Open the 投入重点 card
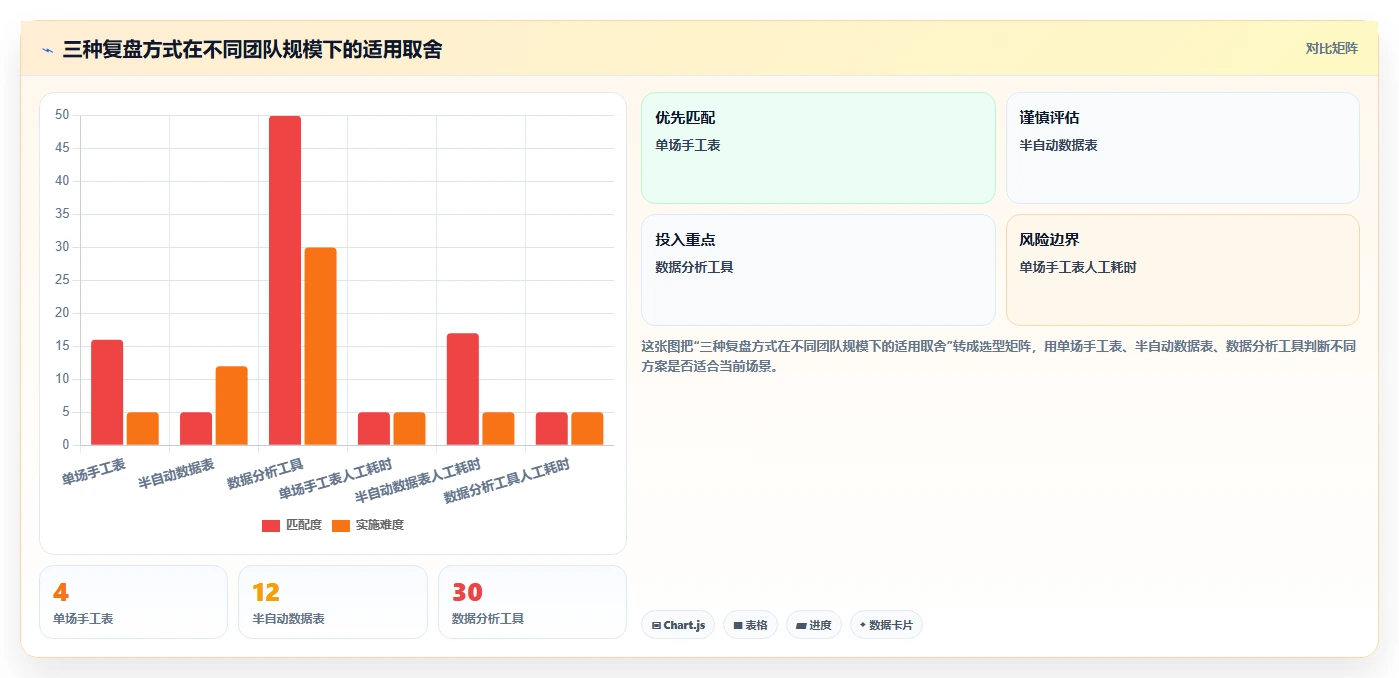1399x678 pixels. pyautogui.click(x=818, y=270)
